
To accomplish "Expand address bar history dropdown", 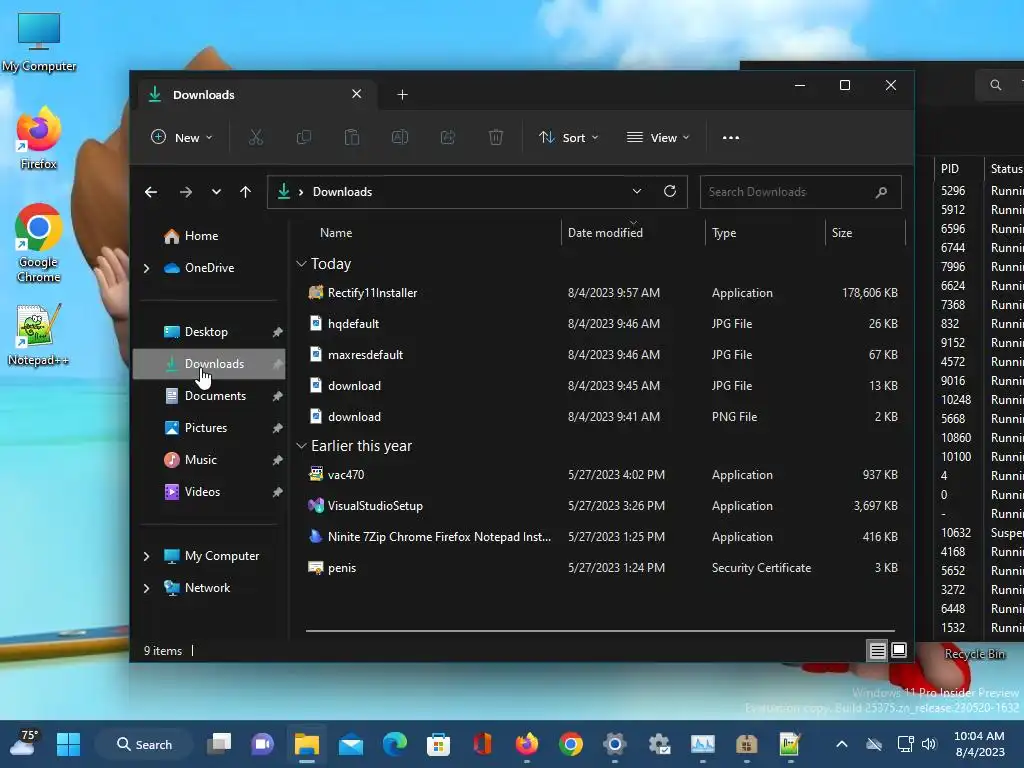I will 637,191.
